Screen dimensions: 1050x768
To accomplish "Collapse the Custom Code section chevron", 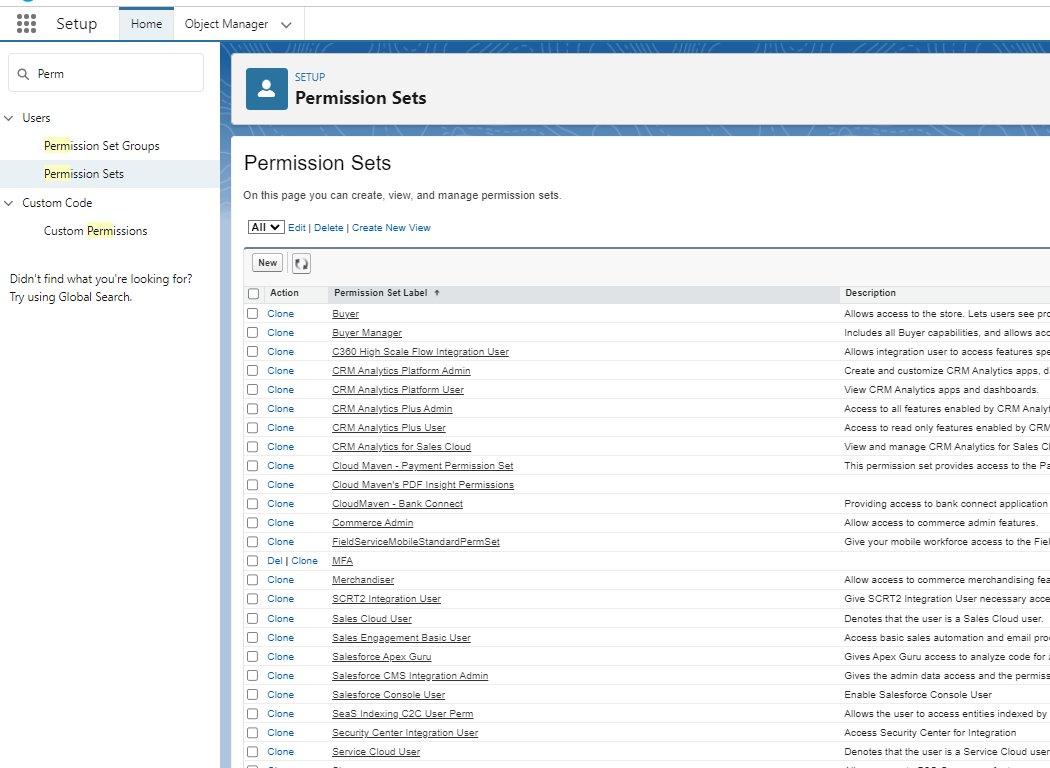I will point(9,203).
